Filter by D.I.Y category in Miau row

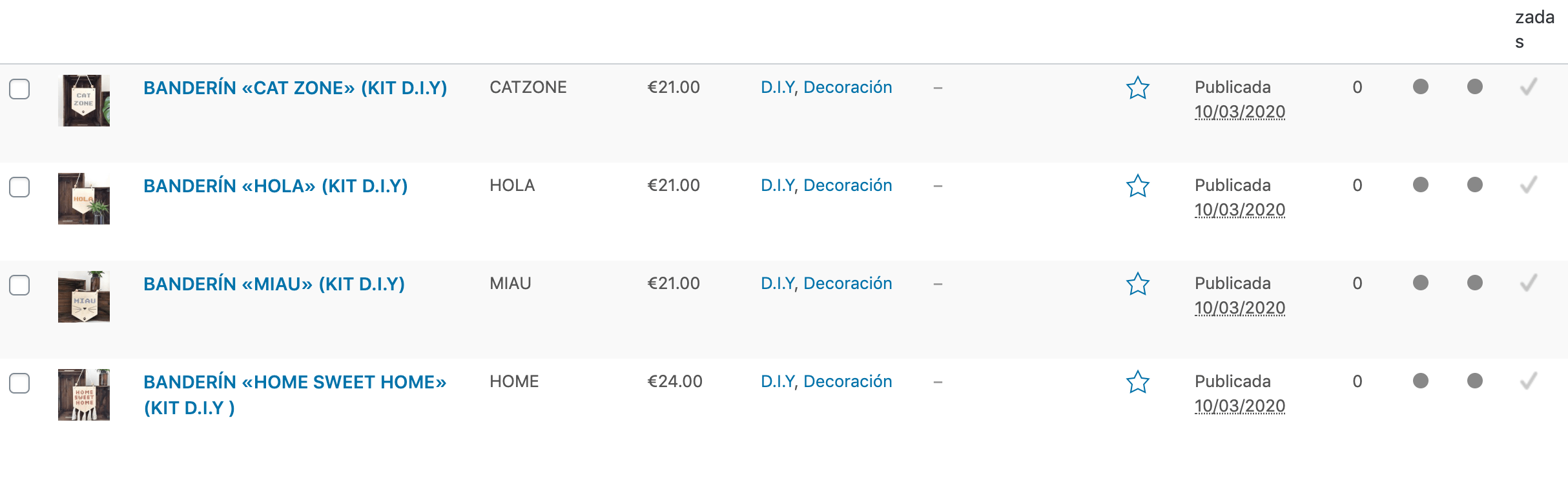tap(778, 283)
